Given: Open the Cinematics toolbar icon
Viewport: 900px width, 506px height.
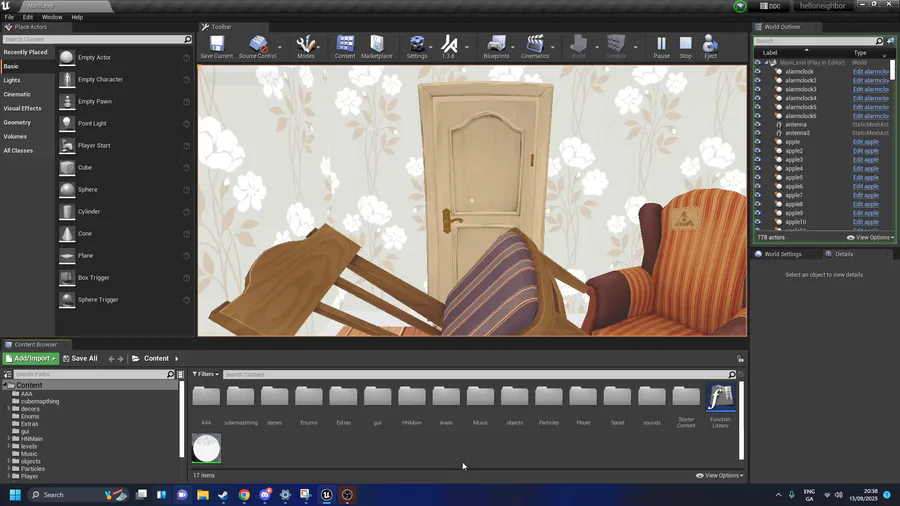Looking at the screenshot, I should pos(535,46).
